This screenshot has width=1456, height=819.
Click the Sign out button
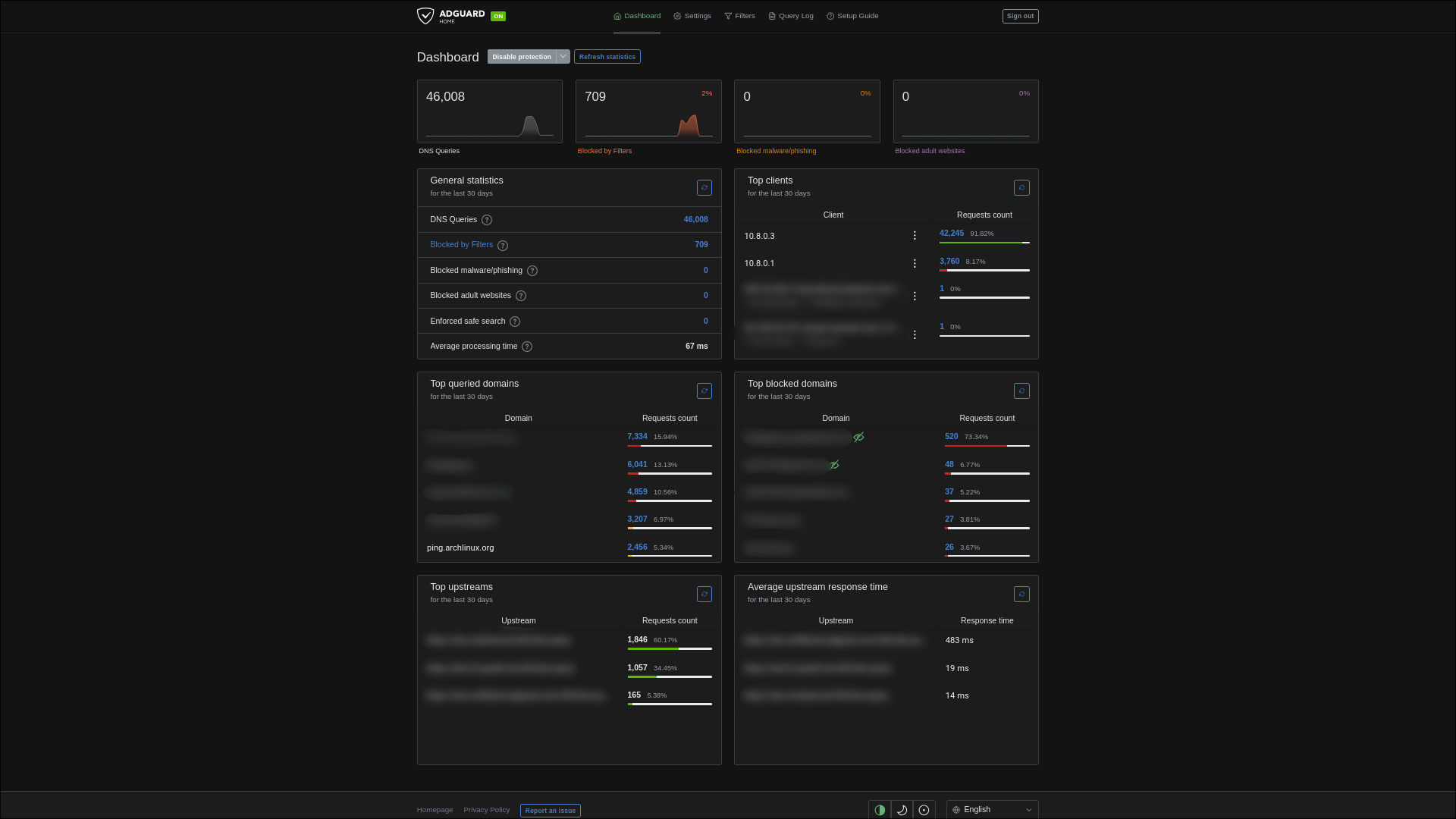(1020, 16)
